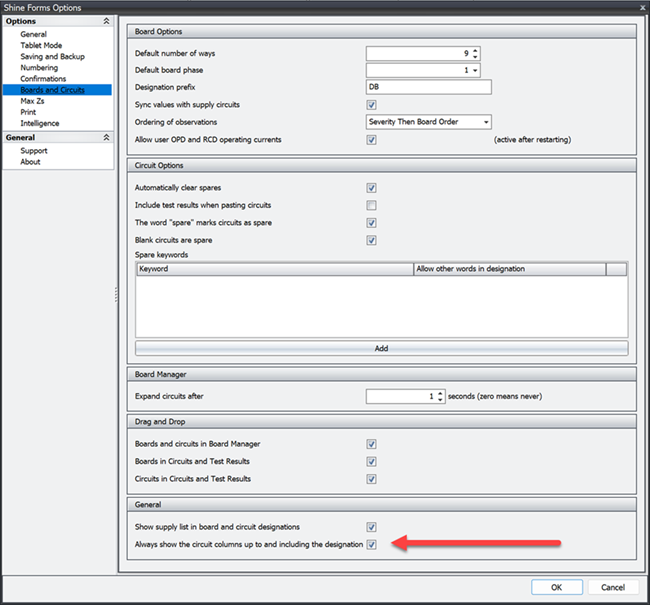650x605 pixels.
Task: Select Intelligence in sidebar
Action: [40, 124]
